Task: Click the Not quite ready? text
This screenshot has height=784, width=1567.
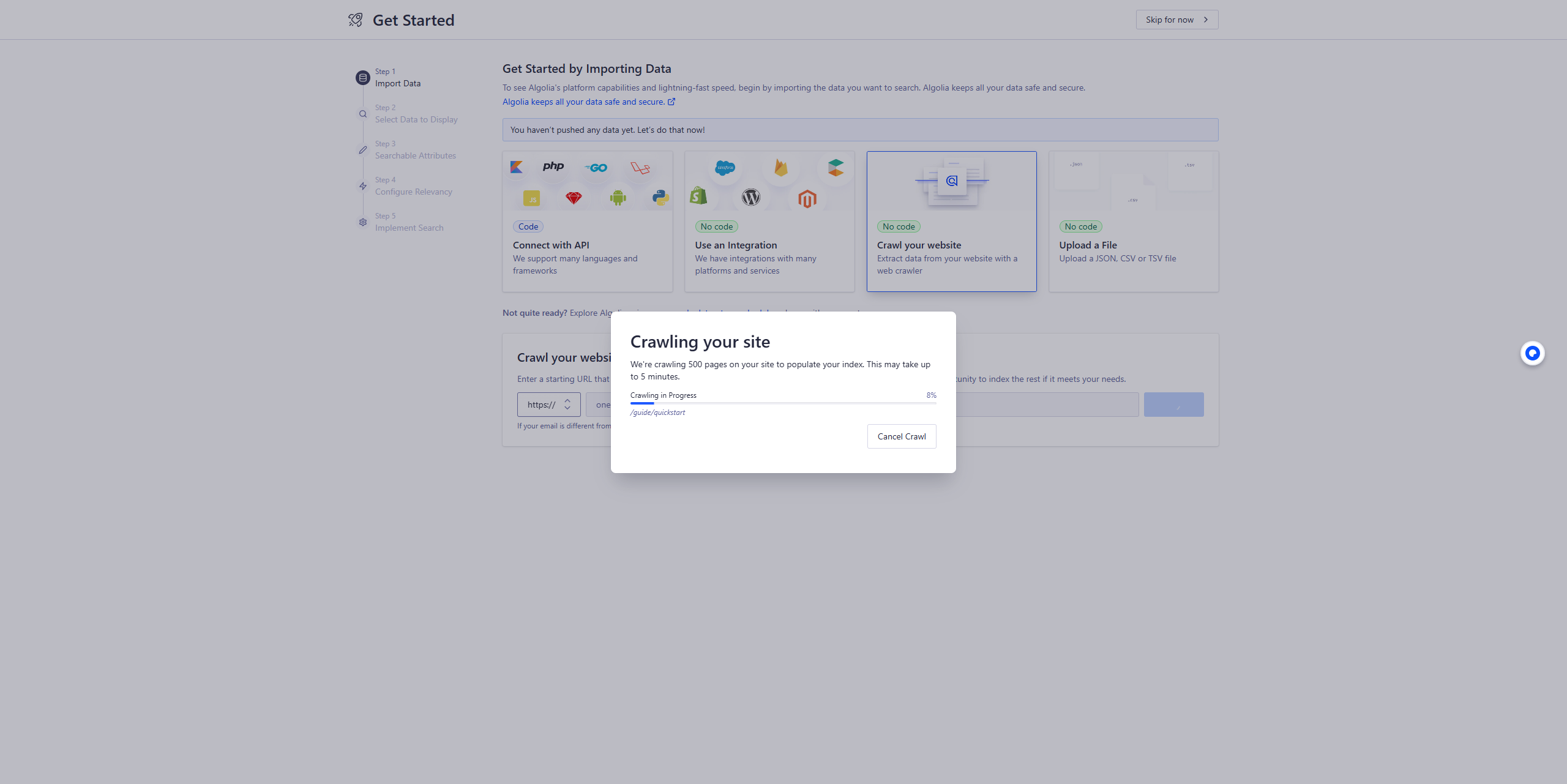Action: tap(534, 313)
